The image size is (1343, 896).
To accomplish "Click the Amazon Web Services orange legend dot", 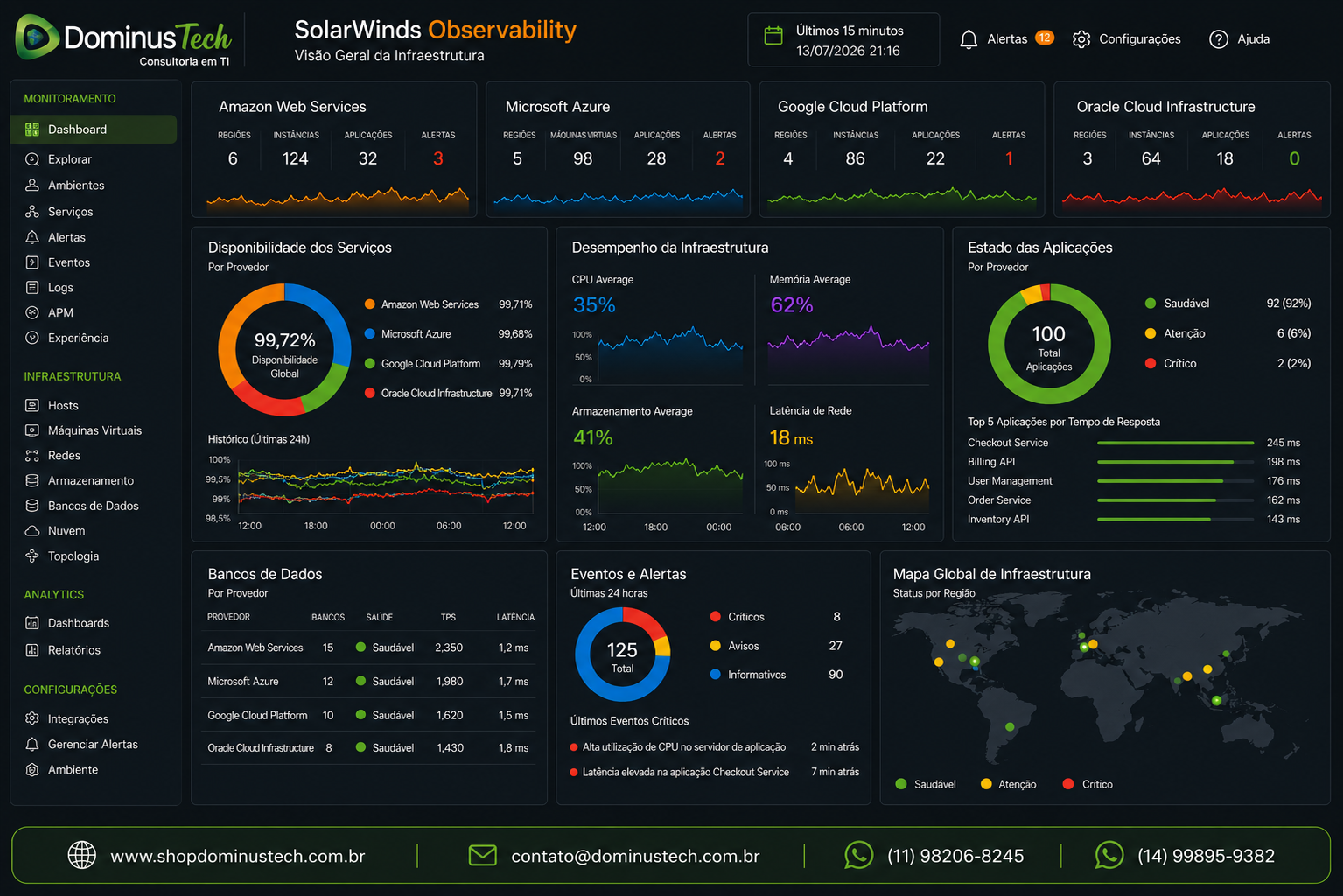I will tap(370, 304).
